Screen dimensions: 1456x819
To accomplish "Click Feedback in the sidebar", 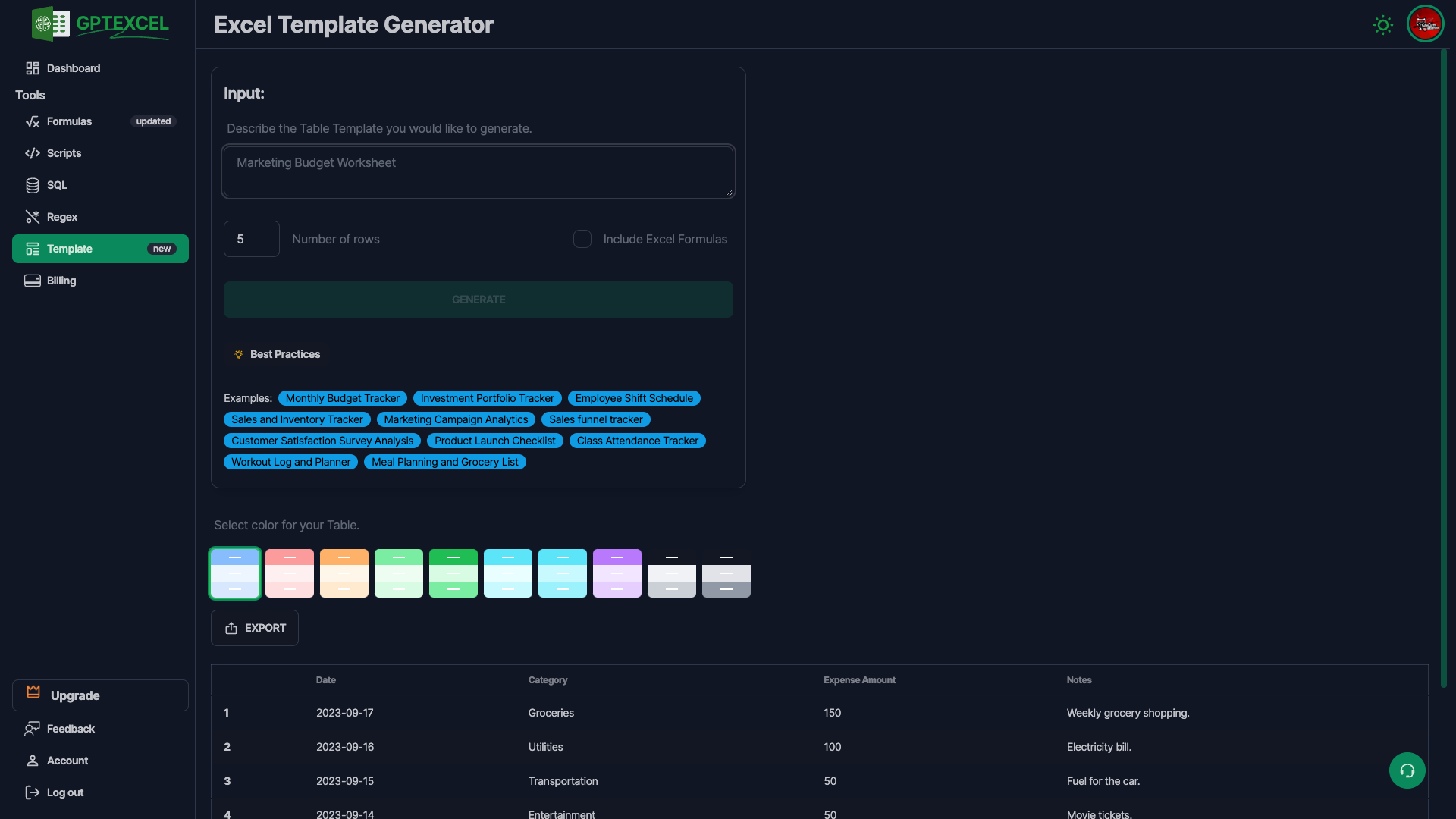I will pos(71,729).
